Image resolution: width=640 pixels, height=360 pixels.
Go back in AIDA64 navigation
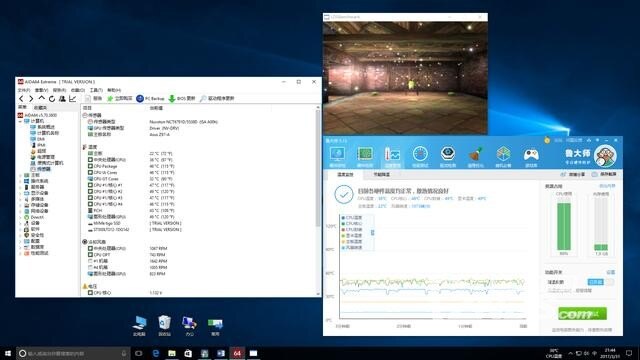(21, 98)
